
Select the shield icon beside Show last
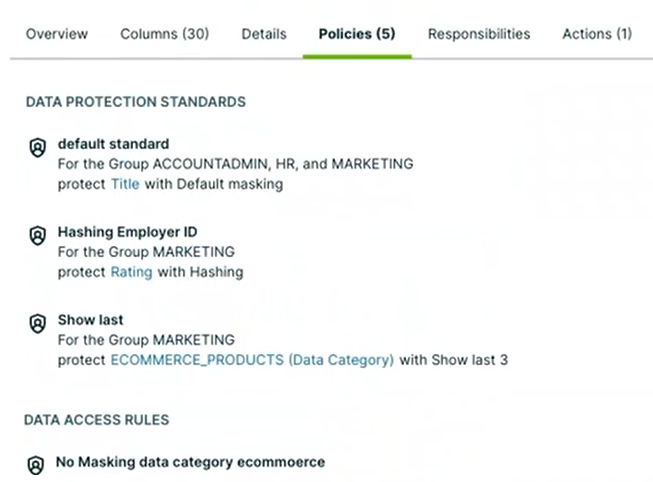37,323
